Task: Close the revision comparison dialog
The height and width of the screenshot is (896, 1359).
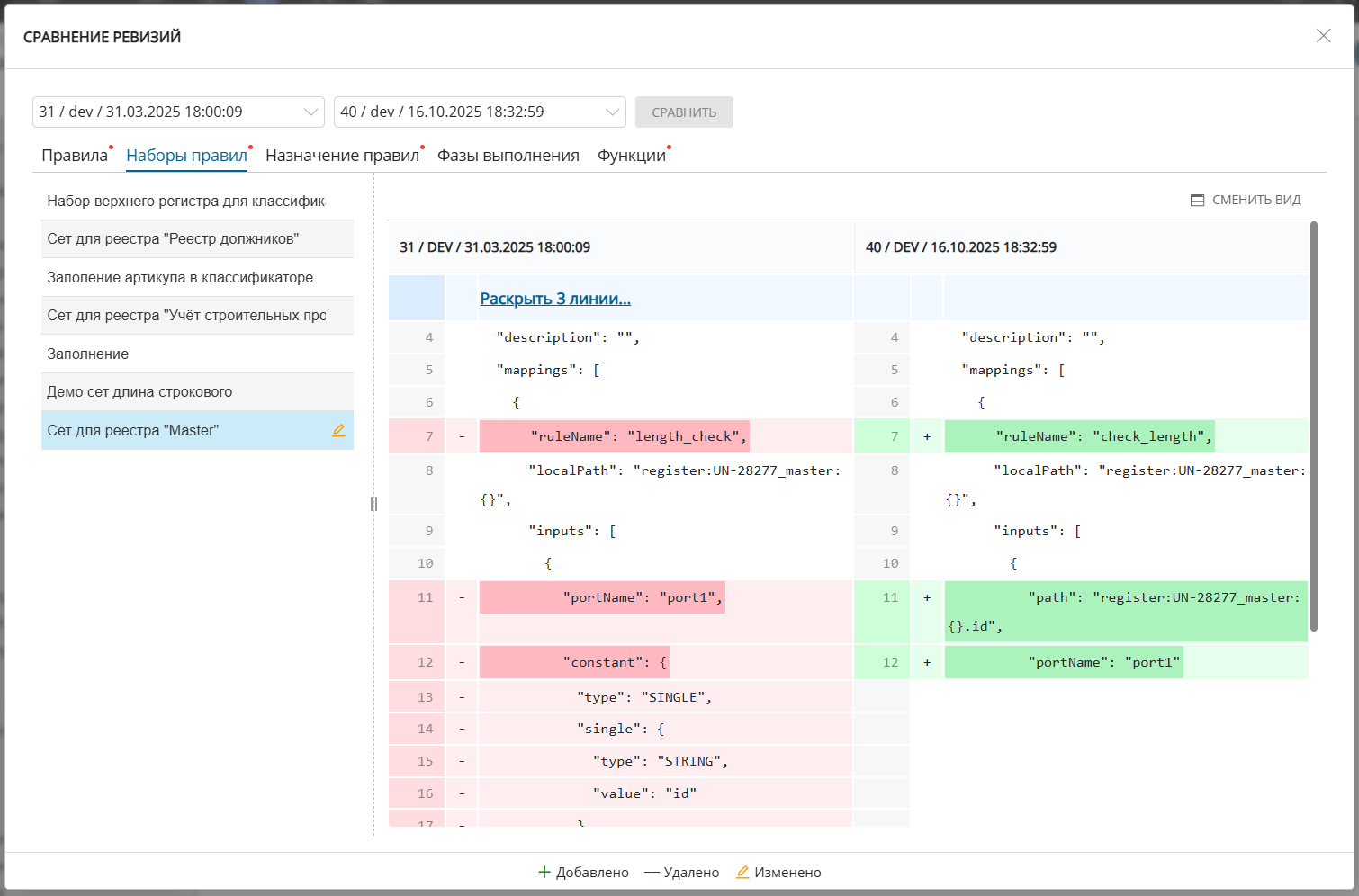Action: (x=1323, y=36)
